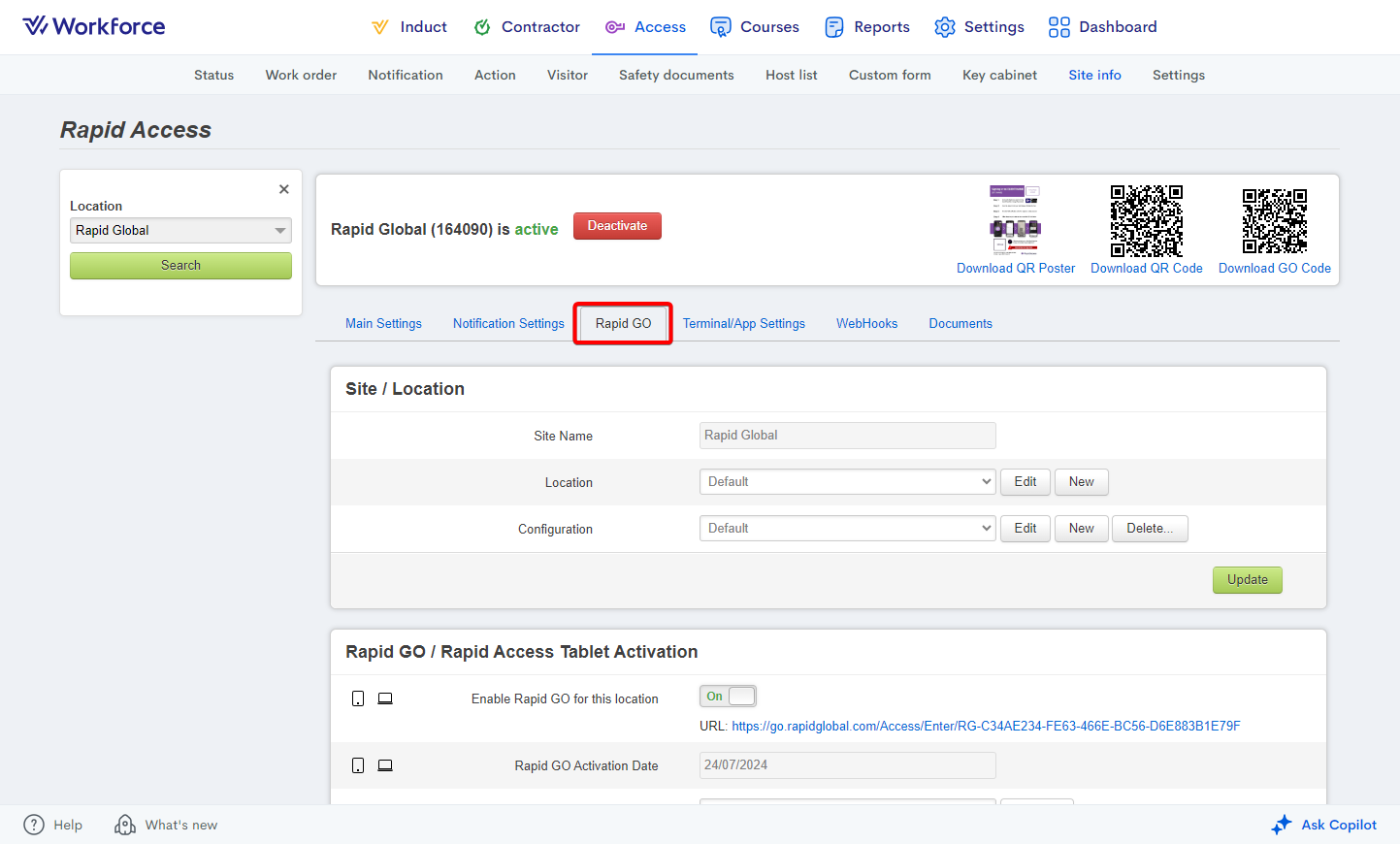Screen dimensions: 1400x844
Task: Click the Dashboard grid icon
Action: click(1059, 27)
